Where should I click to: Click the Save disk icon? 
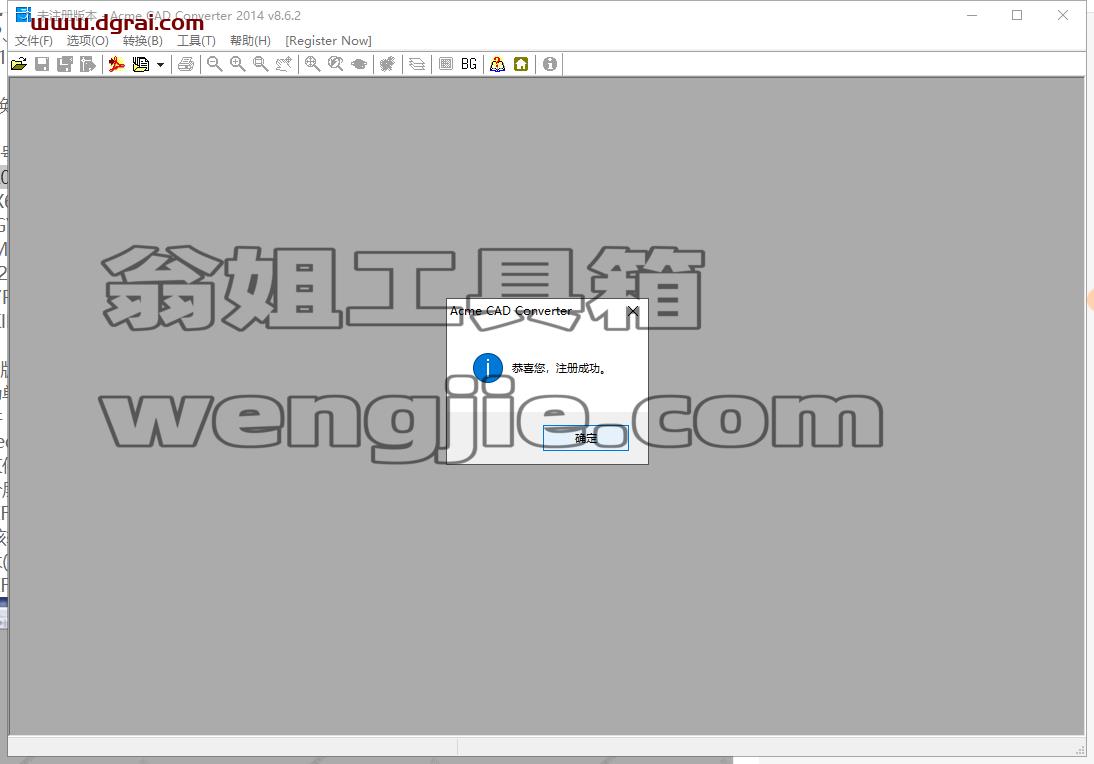[42, 64]
